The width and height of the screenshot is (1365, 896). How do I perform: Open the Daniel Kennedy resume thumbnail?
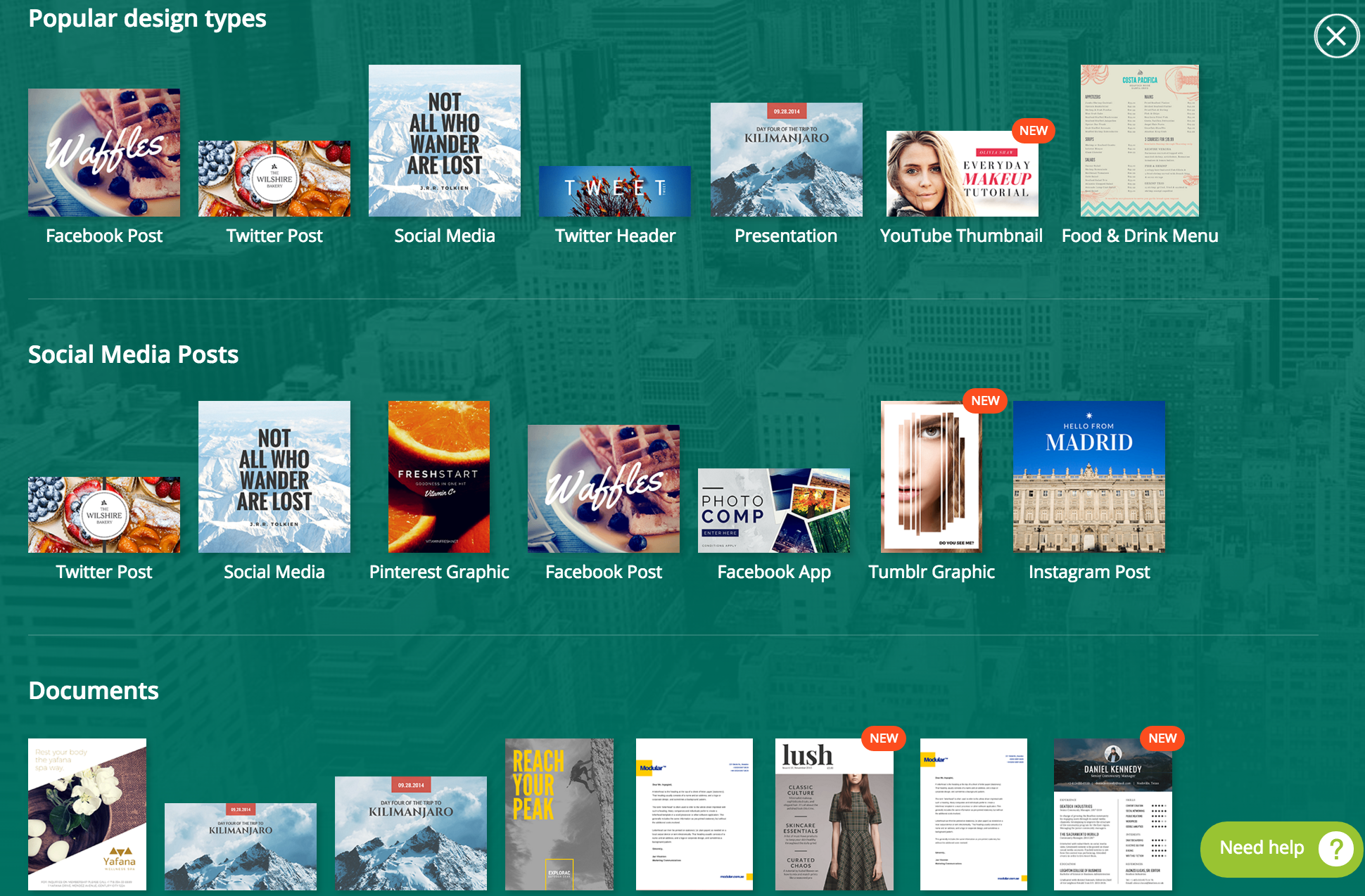tap(1113, 814)
